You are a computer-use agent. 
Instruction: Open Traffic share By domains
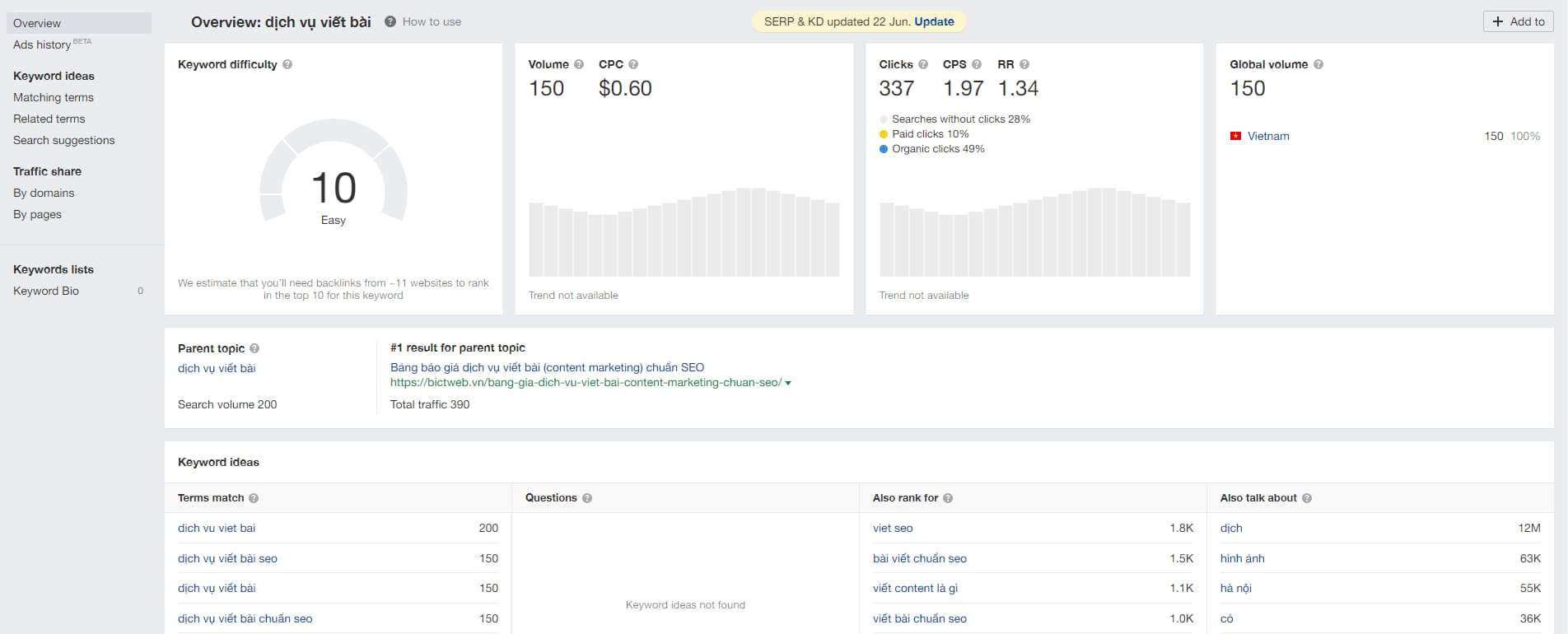point(44,193)
